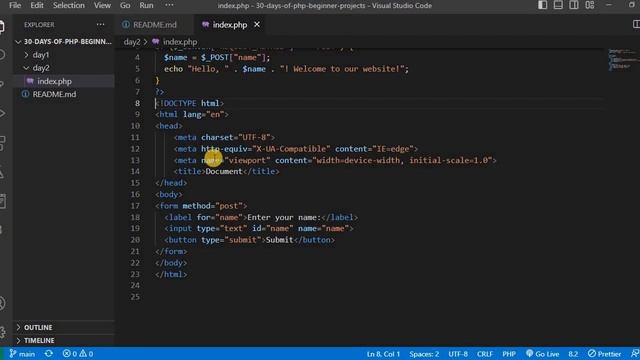The width and height of the screenshot is (640, 360).
Task: Collapse the day2 folder
Action: (64, 68)
